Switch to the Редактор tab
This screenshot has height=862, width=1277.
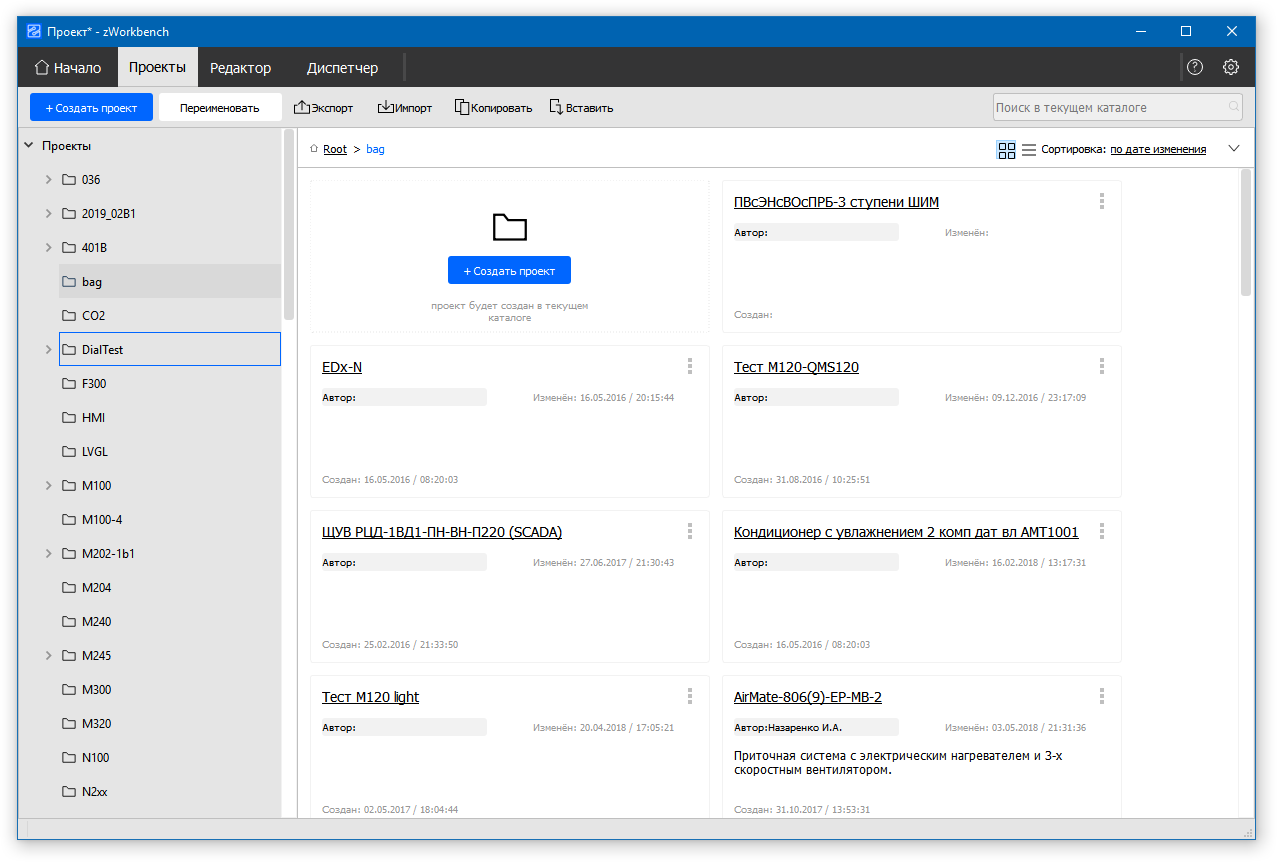click(240, 68)
